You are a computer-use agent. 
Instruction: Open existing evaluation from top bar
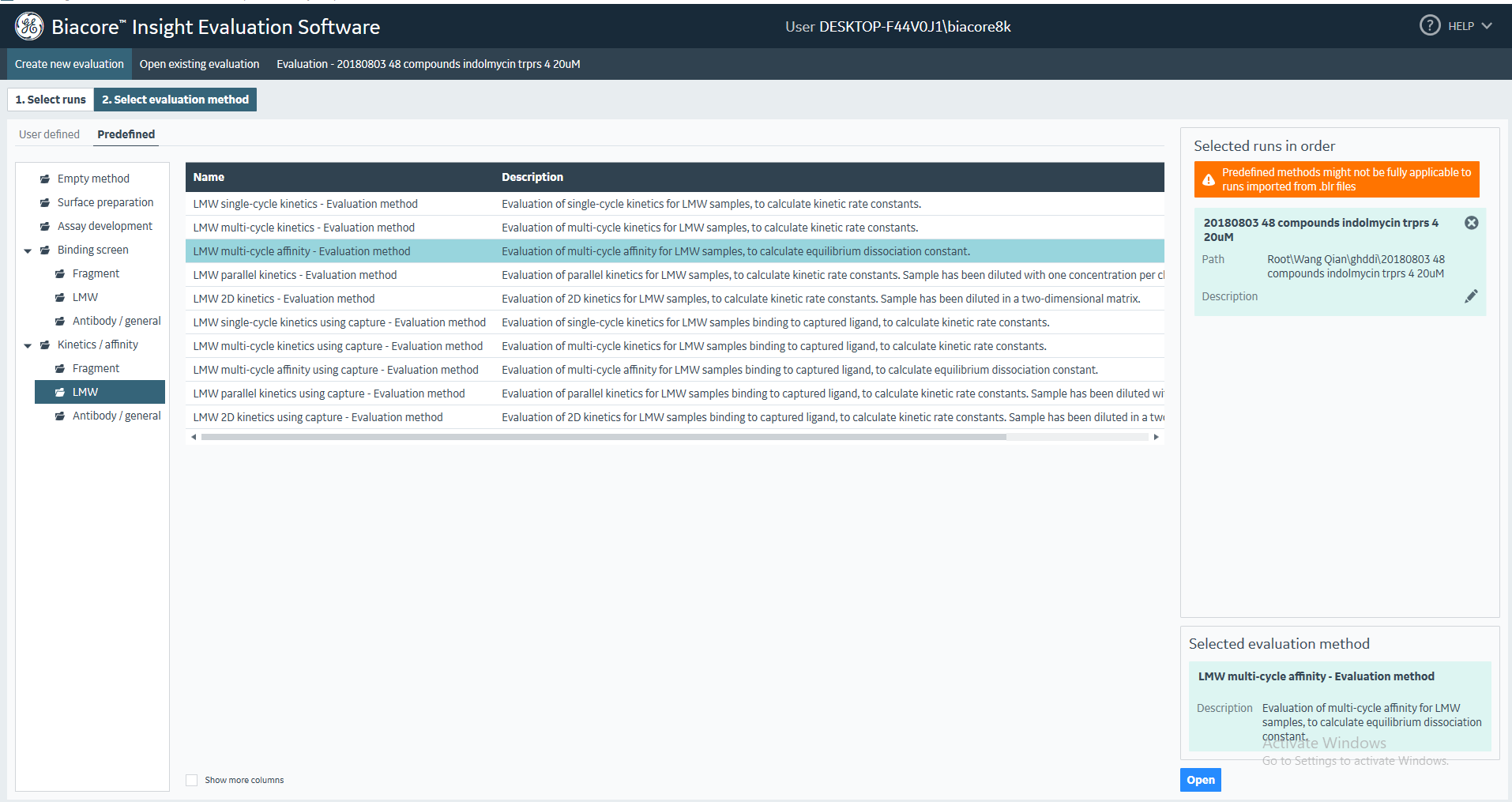[x=199, y=64]
